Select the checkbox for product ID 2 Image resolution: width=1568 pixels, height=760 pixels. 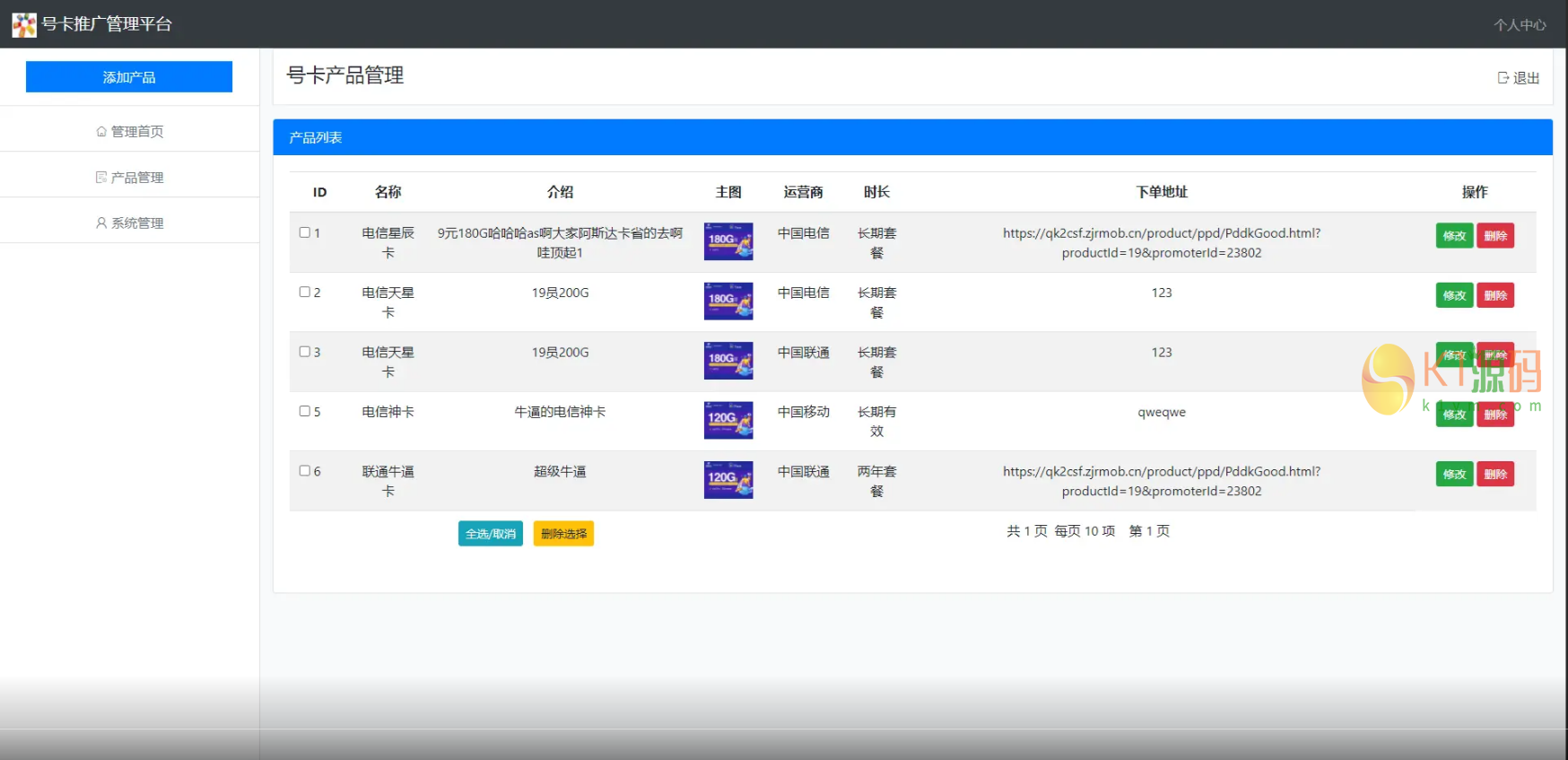[305, 292]
